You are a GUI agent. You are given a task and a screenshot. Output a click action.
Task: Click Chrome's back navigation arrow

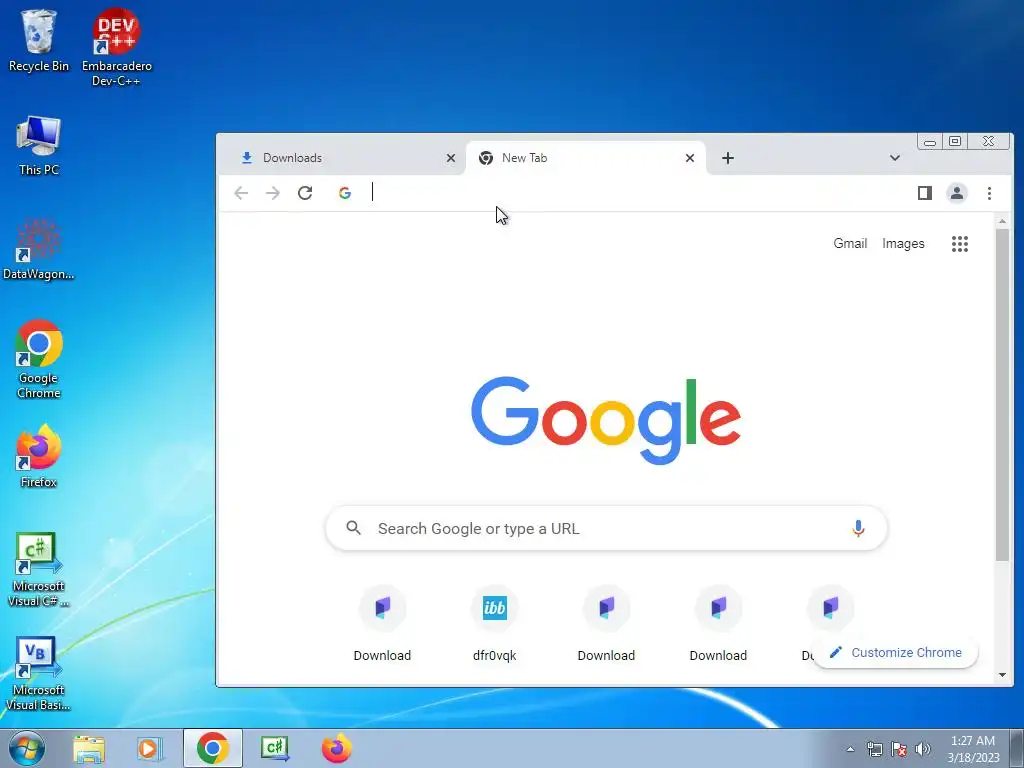pyautogui.click(x=241, y=193)
